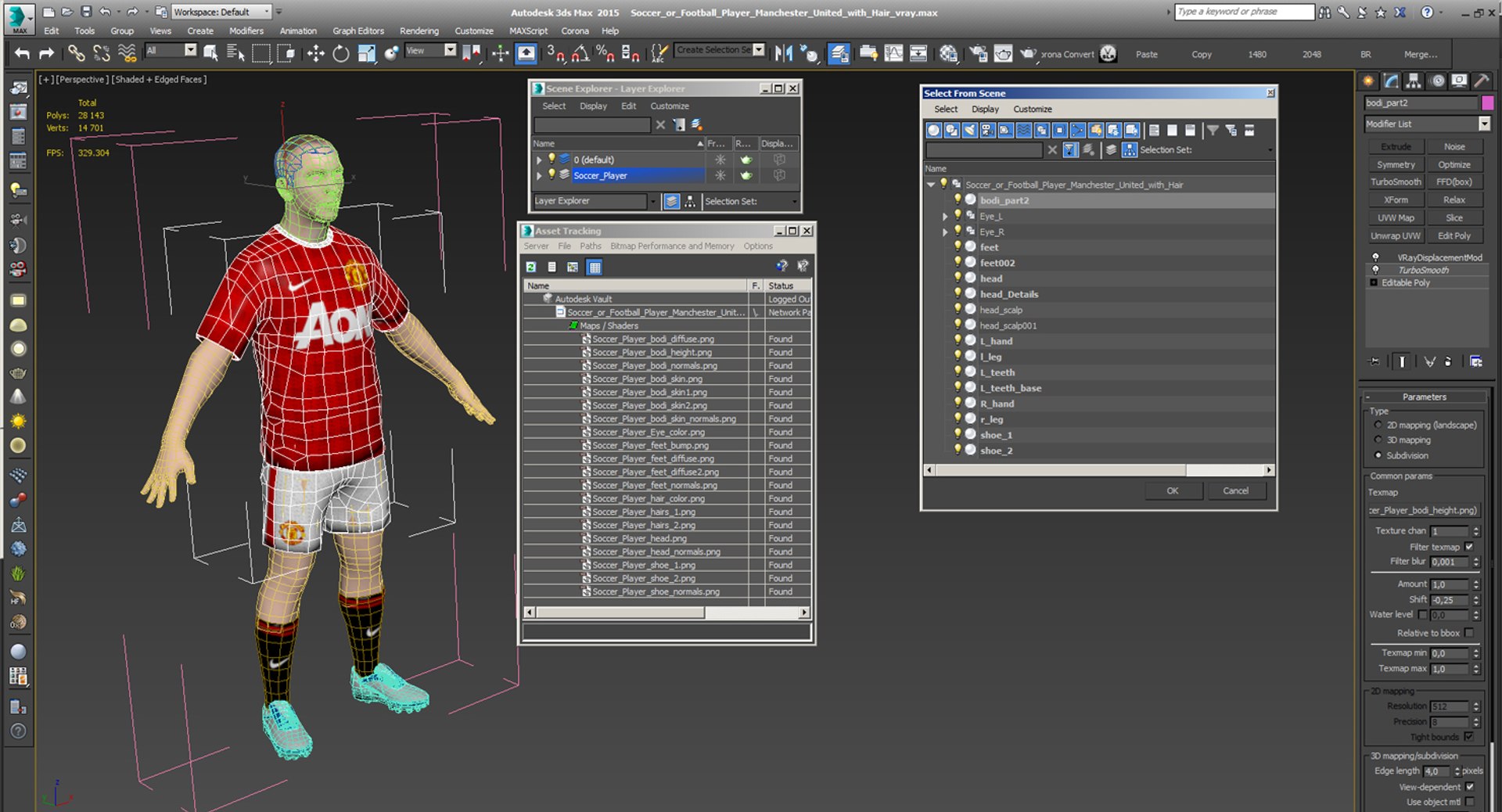Image resolution: width=1502 pixels, height=812 pixels.
Task: Open the Display menu in Select From Scene
Action: [x=985, y=110]
